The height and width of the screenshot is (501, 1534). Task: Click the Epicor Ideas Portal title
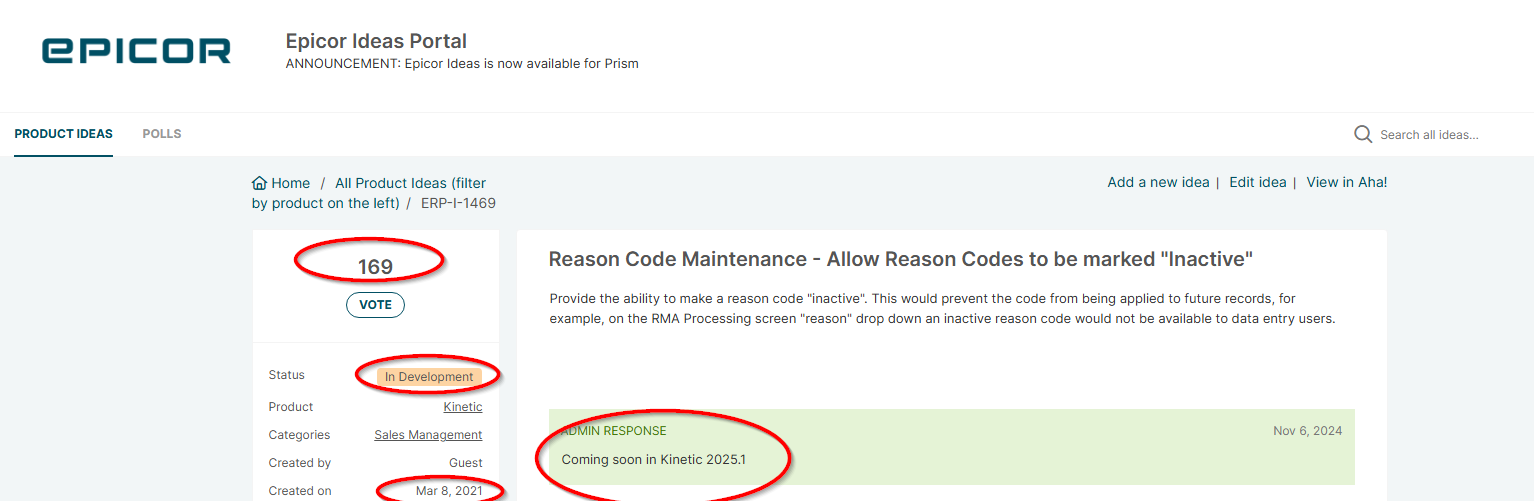[x=376, y=41]
